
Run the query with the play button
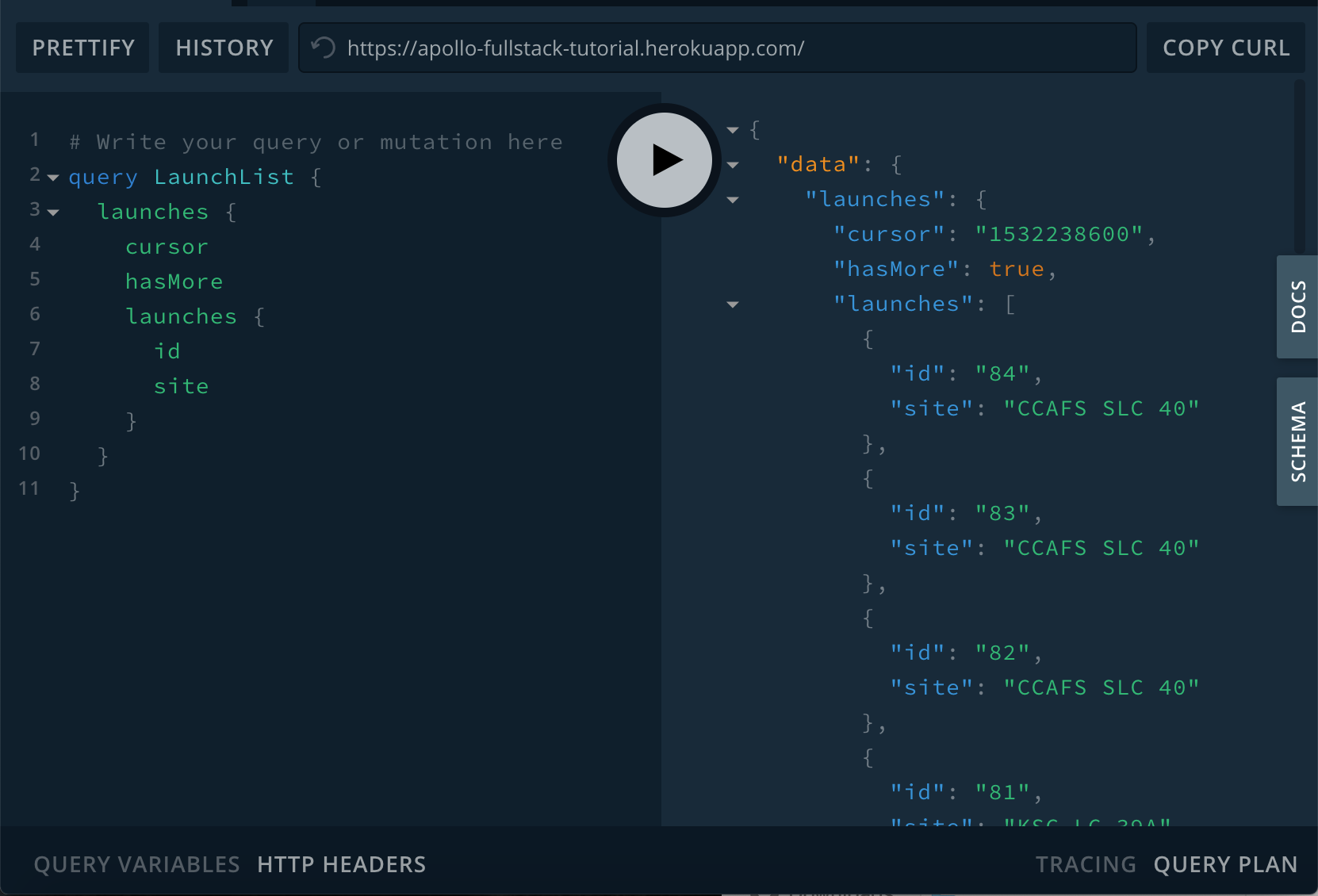click(665, 160)
